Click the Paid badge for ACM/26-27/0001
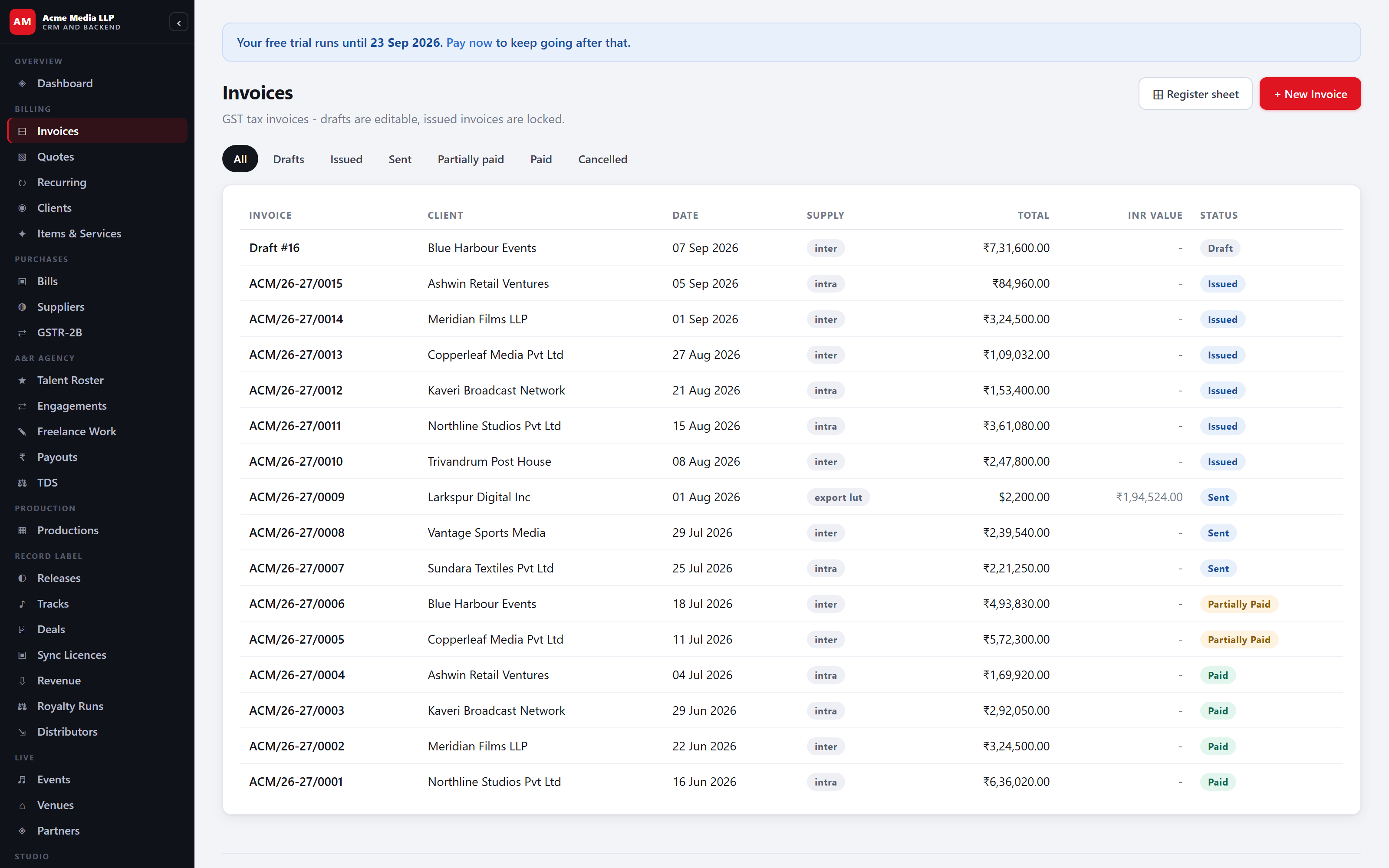The height and width of the screenshot is (868, 1389). click(x=1218, y=782)
